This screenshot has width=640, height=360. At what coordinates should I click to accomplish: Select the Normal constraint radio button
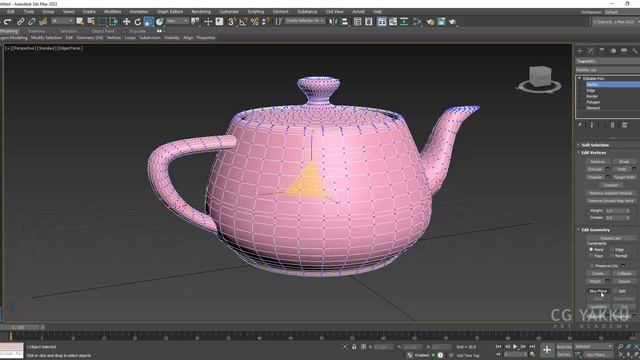(x=612, y=256)
